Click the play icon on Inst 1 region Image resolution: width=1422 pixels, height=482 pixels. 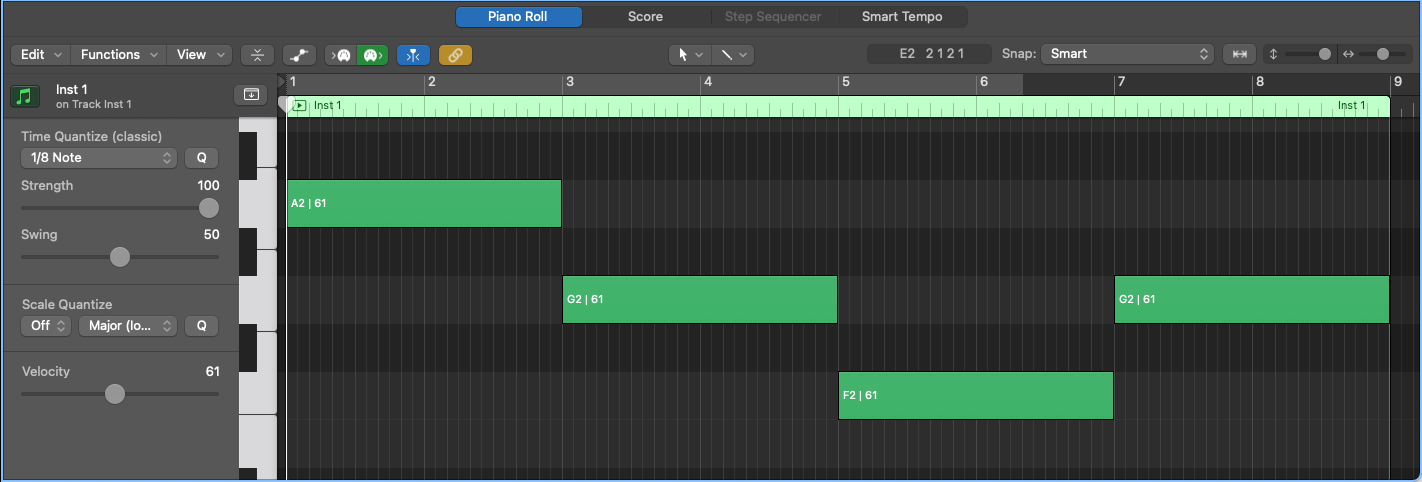299,105
